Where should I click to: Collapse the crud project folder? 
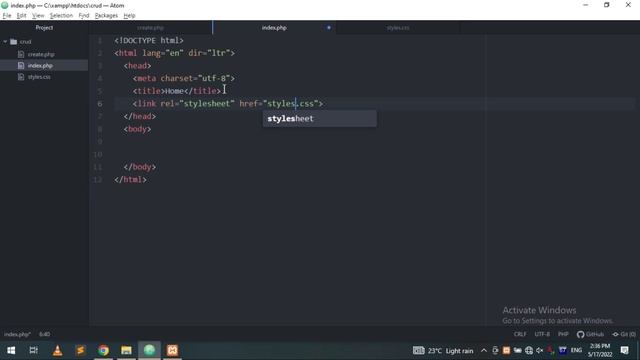[5, 42]
